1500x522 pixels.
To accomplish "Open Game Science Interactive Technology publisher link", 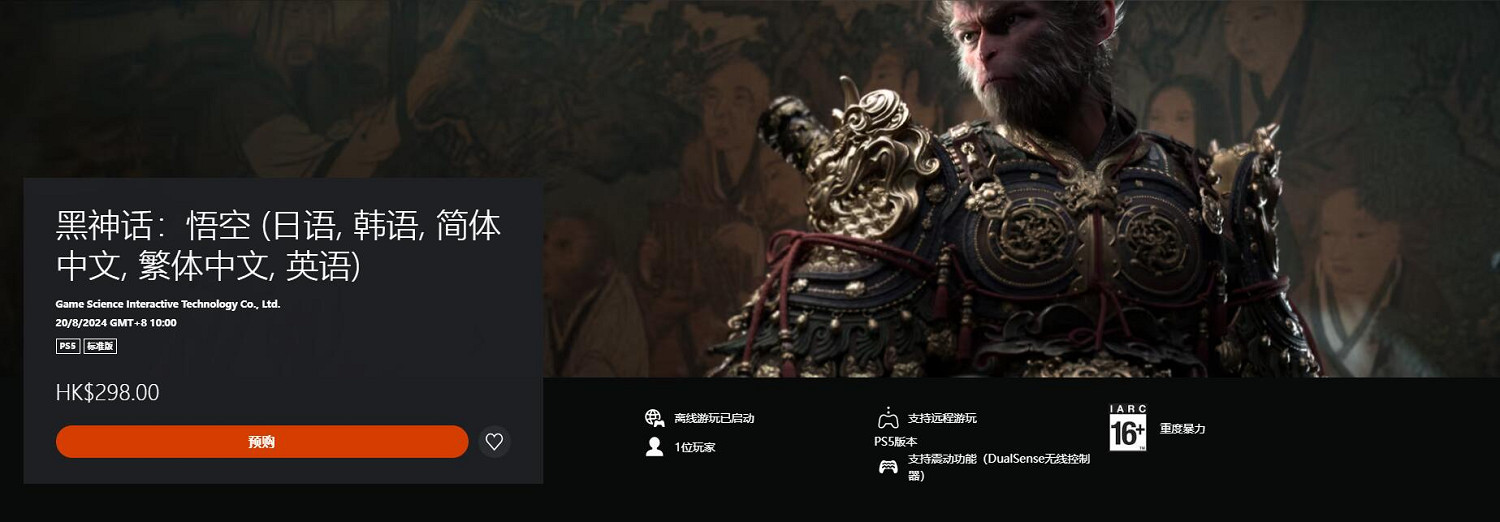I will click(x=168, y=304).
